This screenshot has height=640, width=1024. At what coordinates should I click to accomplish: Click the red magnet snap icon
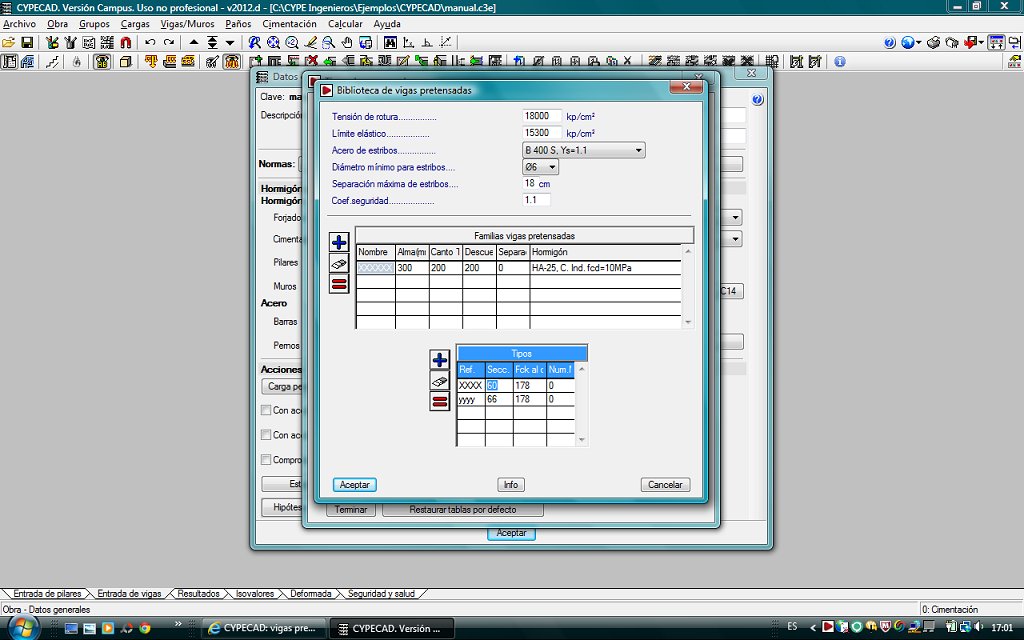[126, 43]
